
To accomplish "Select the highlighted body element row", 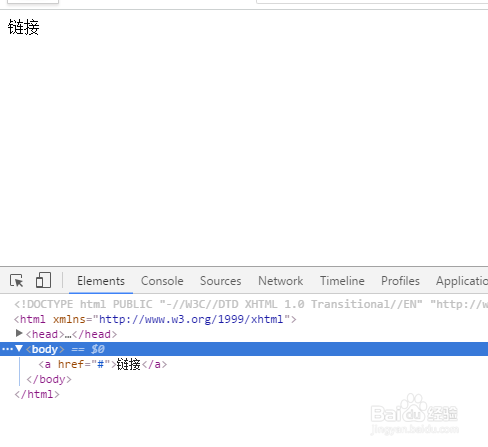I will pyautogui.click(x=244, y=349).
